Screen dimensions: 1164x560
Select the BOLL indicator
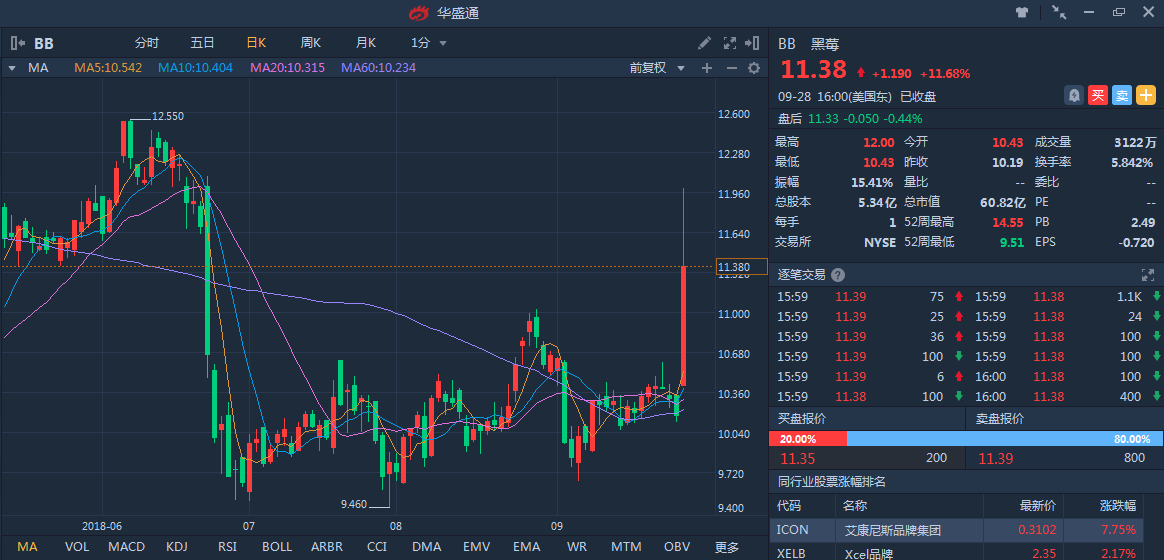(277, 547)
